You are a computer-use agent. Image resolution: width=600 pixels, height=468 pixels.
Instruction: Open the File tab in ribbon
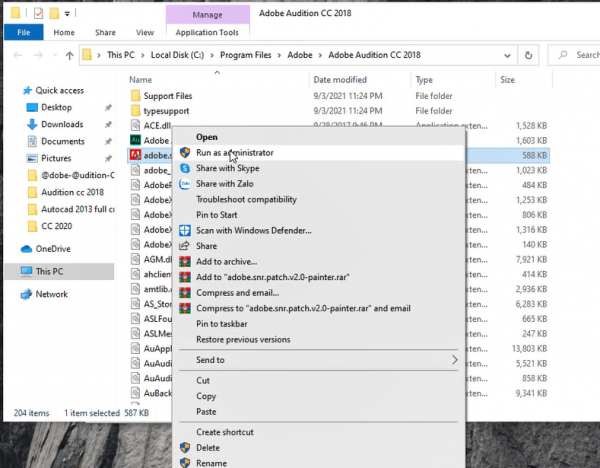(23, 32)
